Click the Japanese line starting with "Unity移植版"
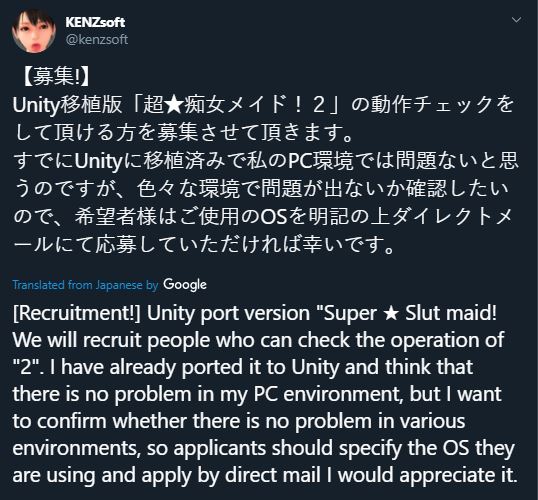 [264, 105]
